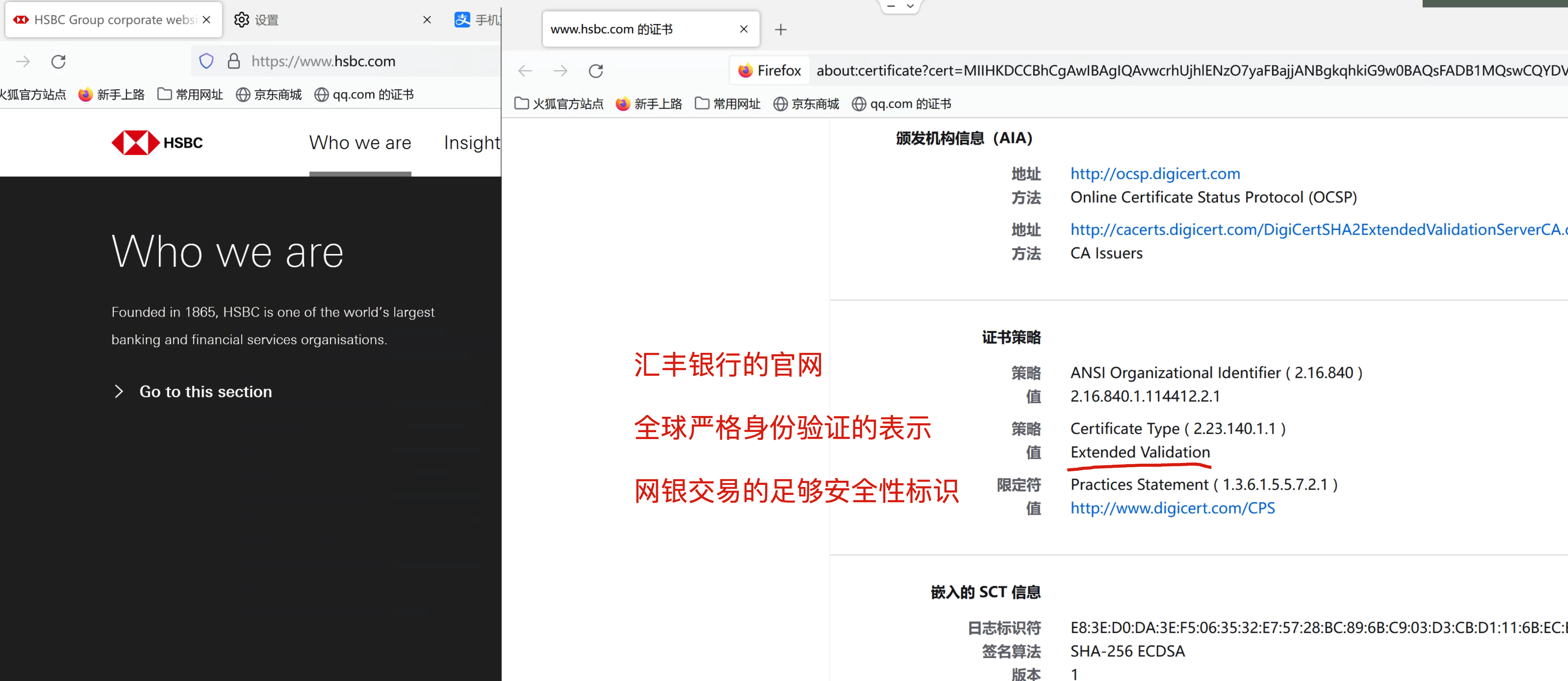The width and height of the screenshot is (1568, 681).
Task: Open a new tab with the plus button
Action: 781,29
